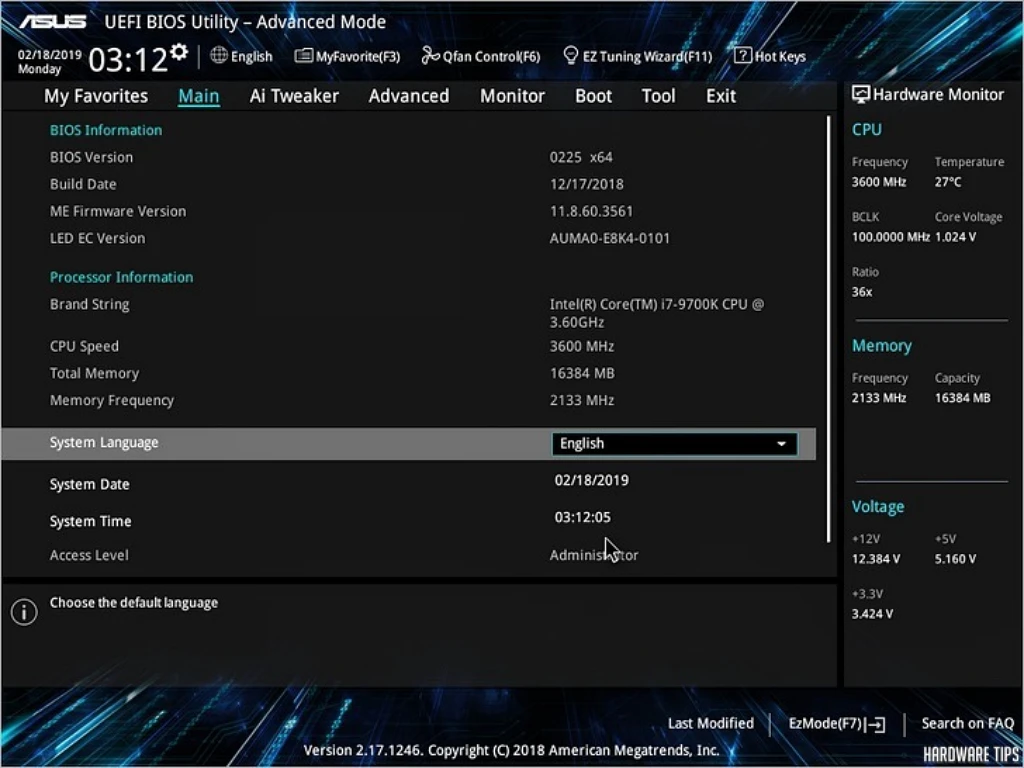Open the MyFavorite(F3) icon
Screen dimensions: 1024x768
click(x=304, y=56)
